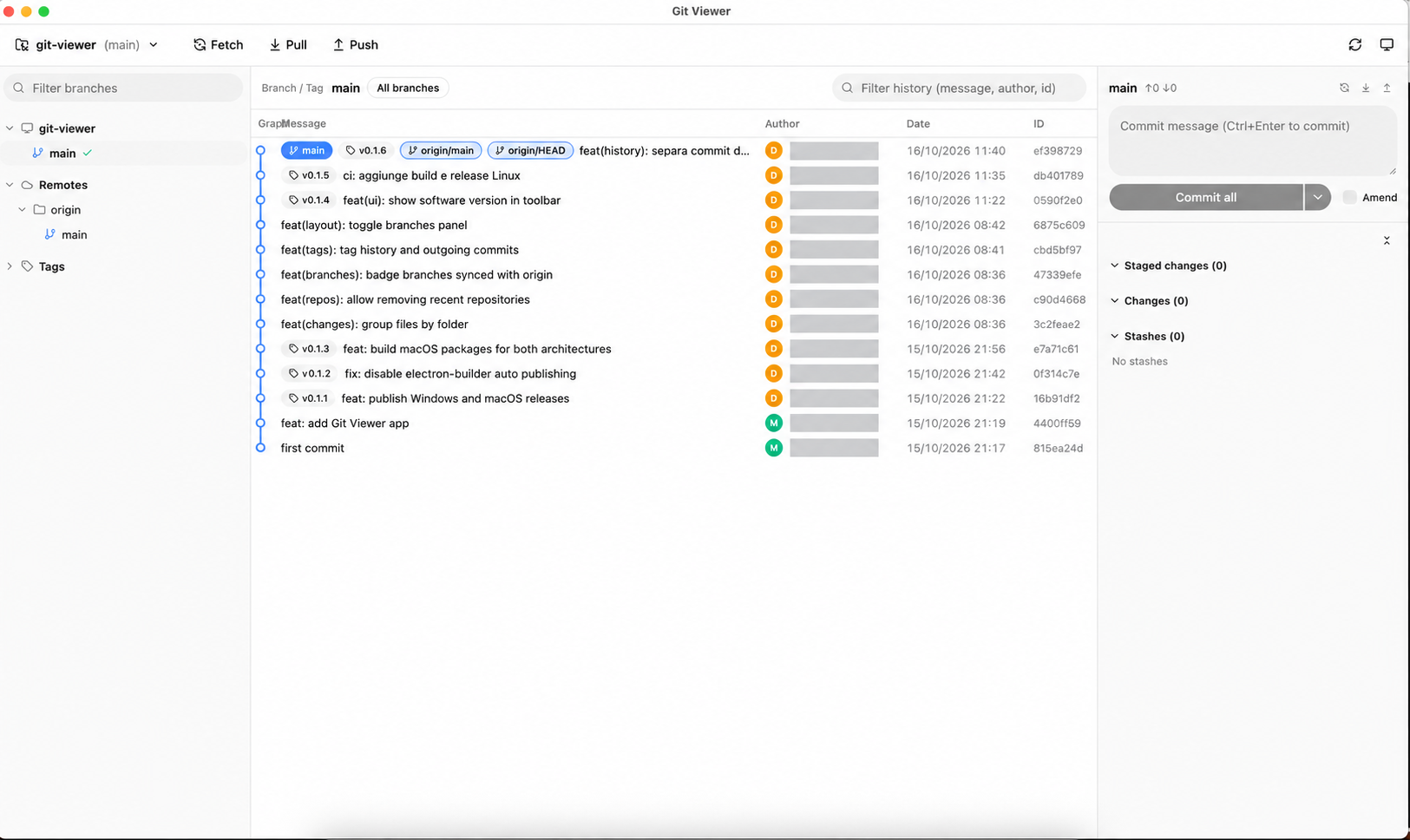Click the v0.1.3 tag badge

309,349
